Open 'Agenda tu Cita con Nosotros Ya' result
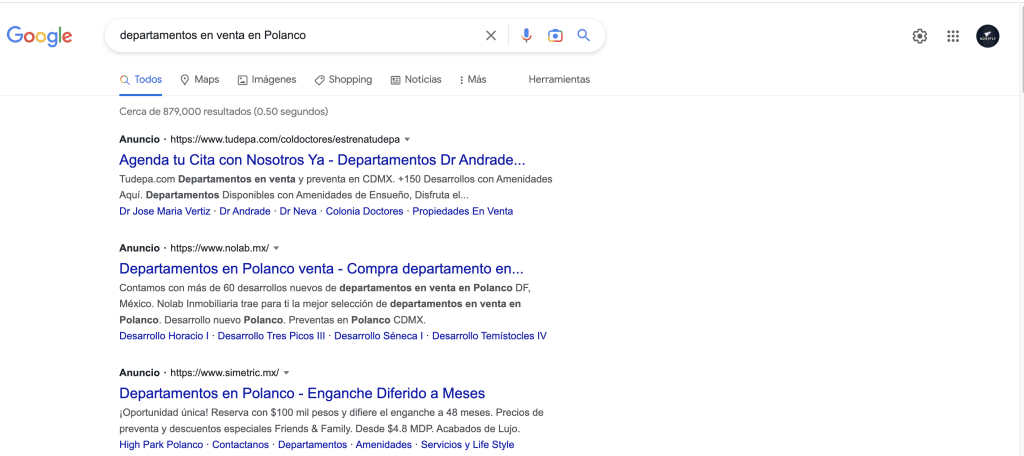The image size is (1024, 456). [x=322, y=160]
